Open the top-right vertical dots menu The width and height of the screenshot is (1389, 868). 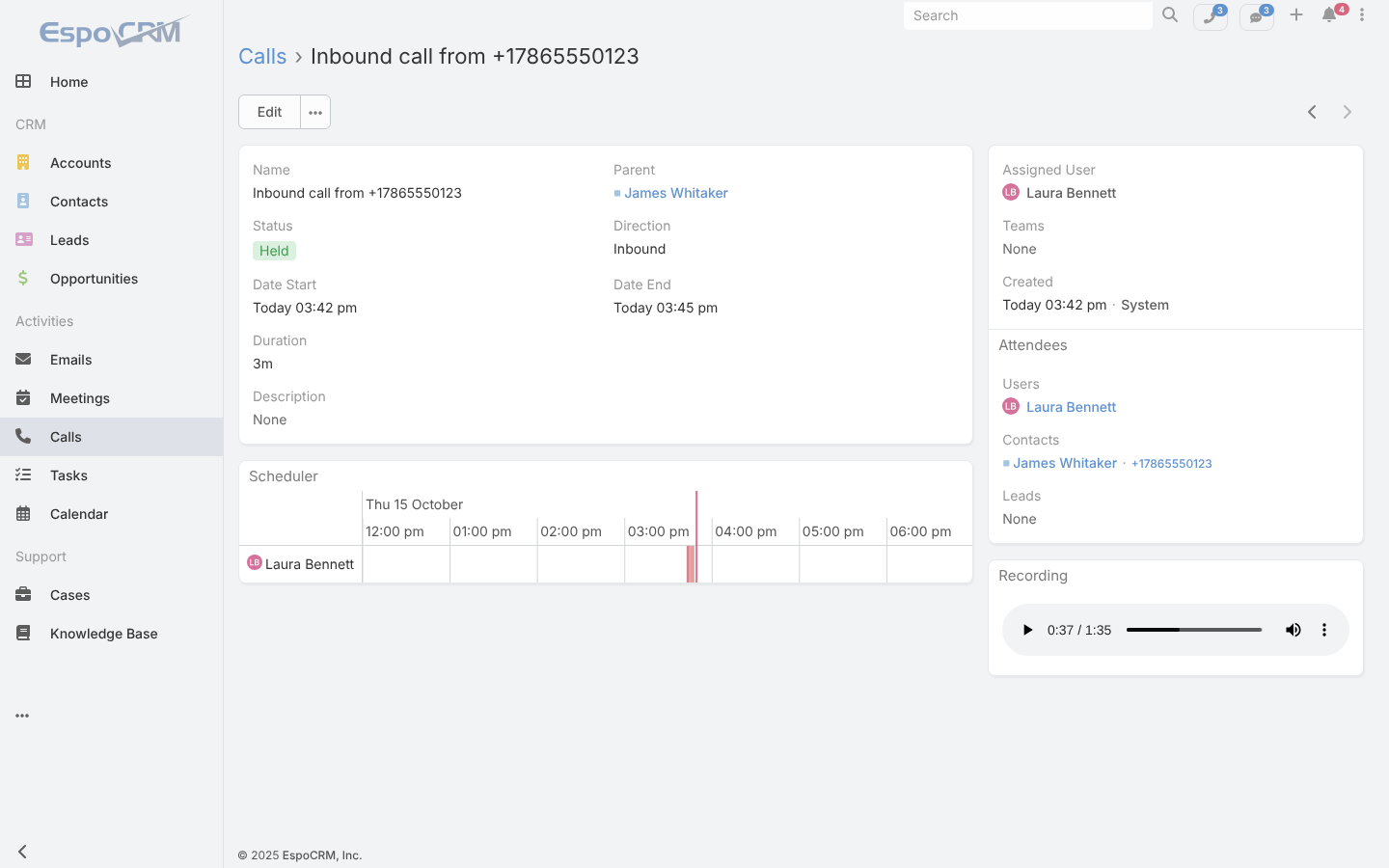(1362, 14)
